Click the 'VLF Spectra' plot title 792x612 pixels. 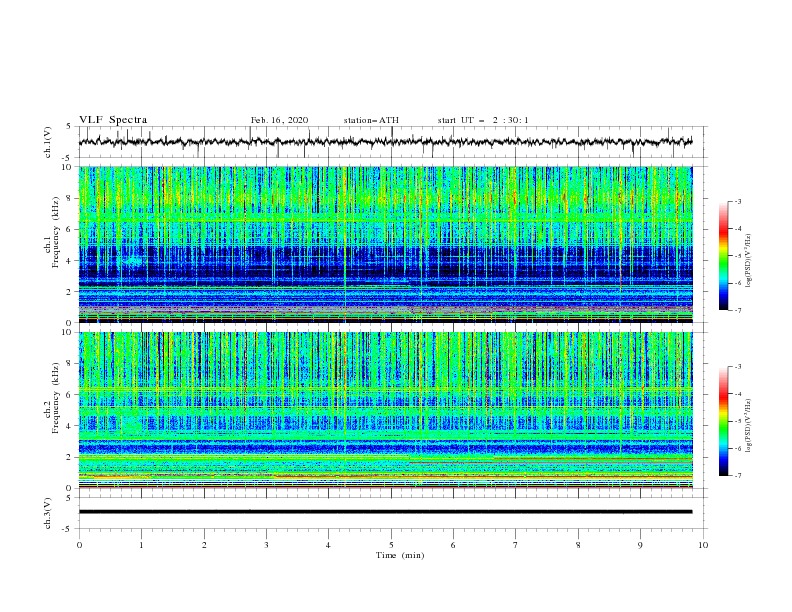click(x=113, y=120)
